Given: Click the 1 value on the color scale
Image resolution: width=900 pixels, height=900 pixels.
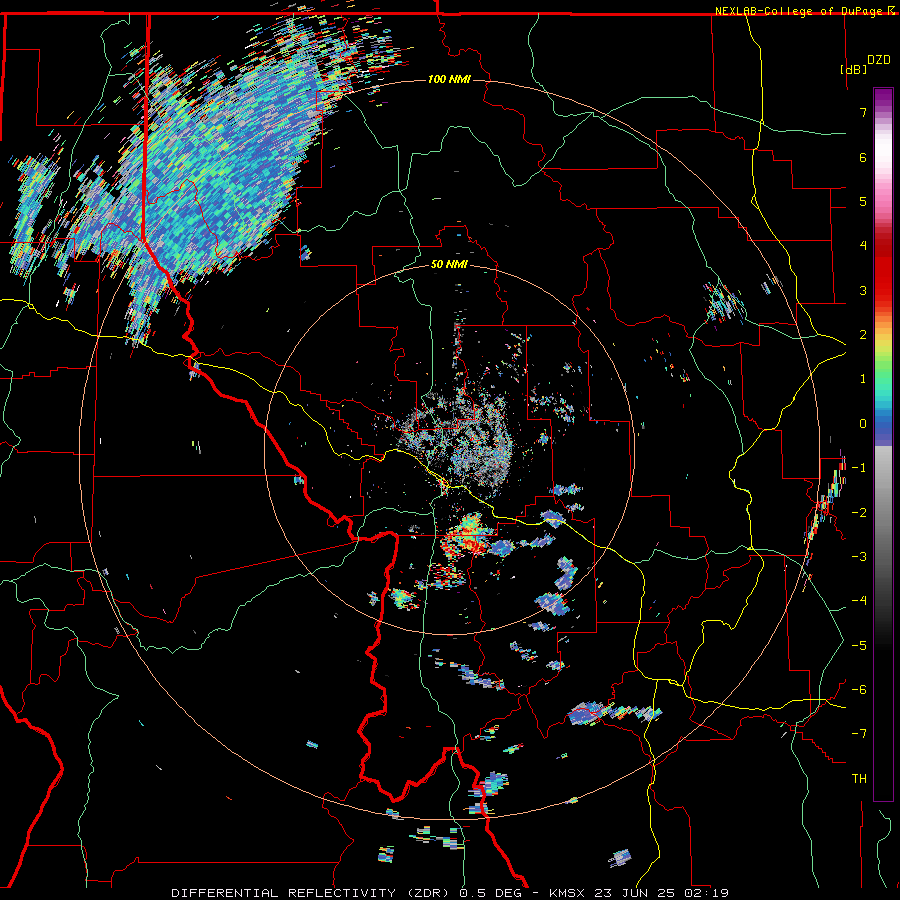Looking at the screenshot, I should click(x=863, y=379).
